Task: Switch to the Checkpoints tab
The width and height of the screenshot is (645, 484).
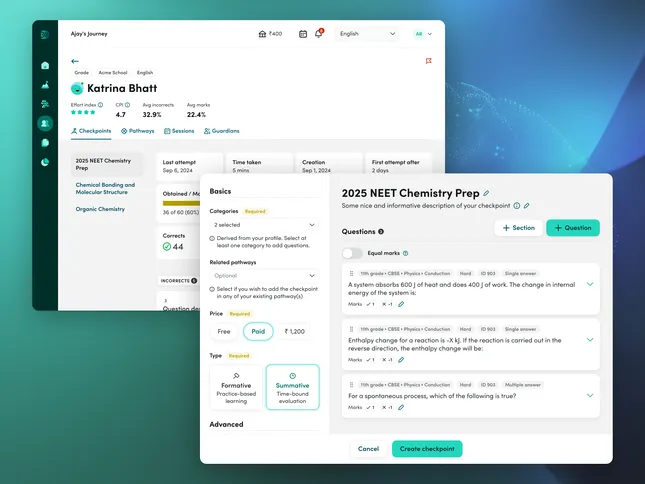Action: (91, 131)
